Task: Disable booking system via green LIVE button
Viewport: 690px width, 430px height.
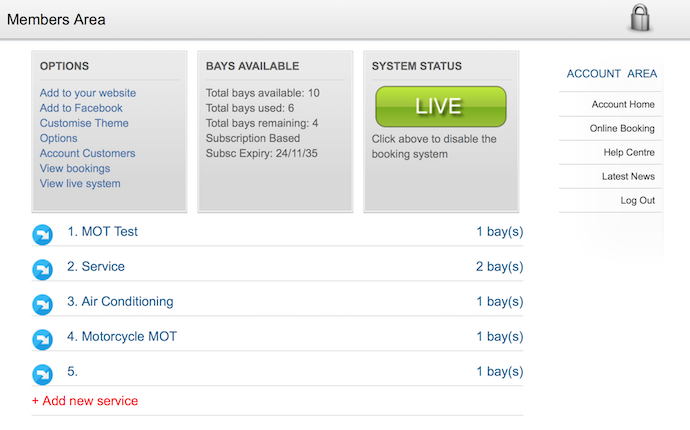Action: coord(440,106)
